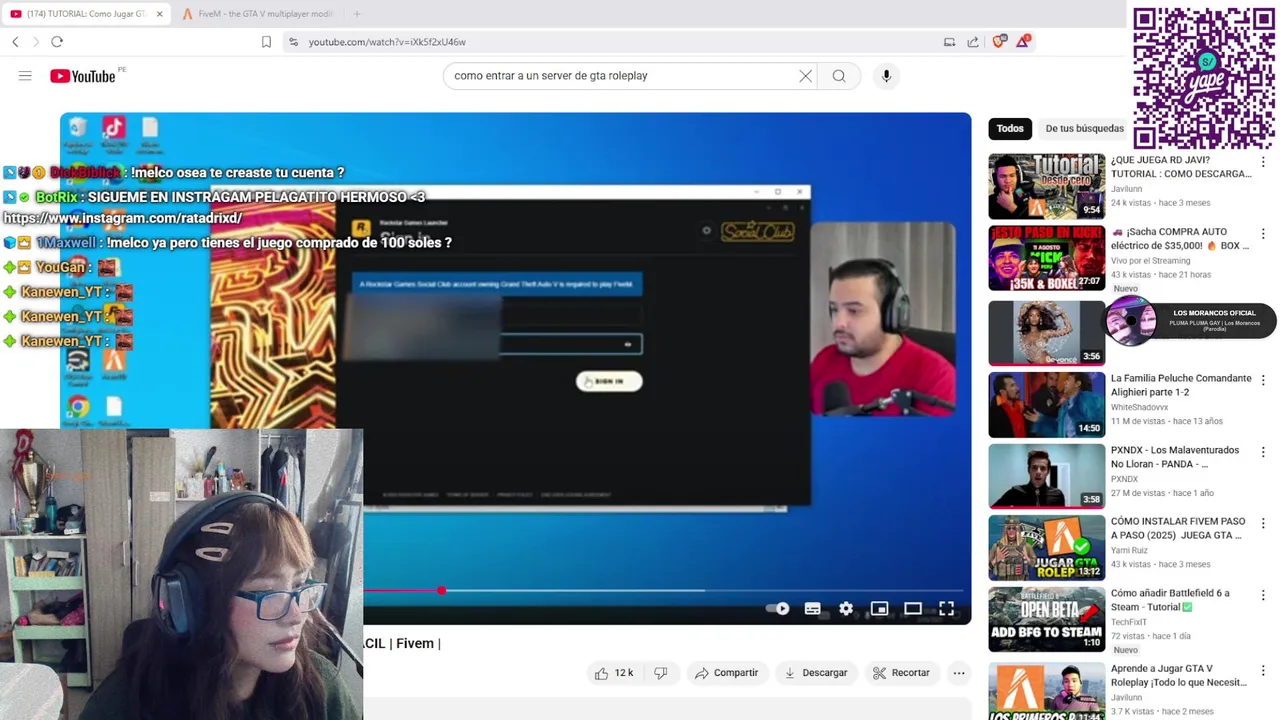The height and width of the screenshot is (720, 1280).
Task: Toggle autoplay switch in player
Action: click(x=778, y=609)
